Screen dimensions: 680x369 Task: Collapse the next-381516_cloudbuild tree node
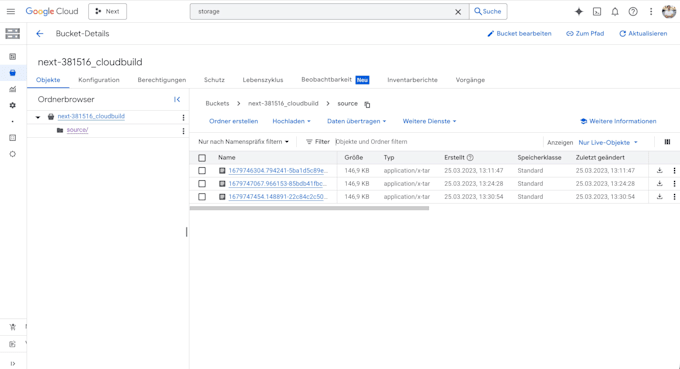tap(38, 117)
